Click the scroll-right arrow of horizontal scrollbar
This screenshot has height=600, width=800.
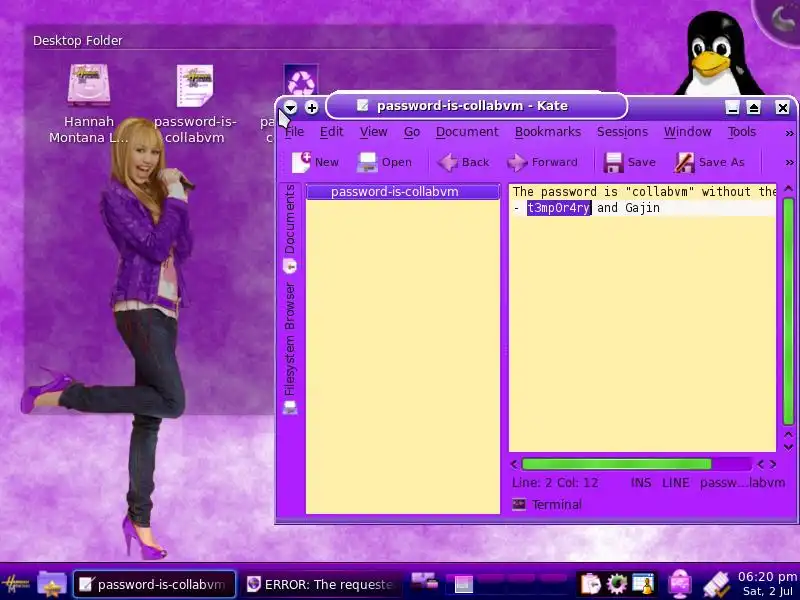(773, 464)
